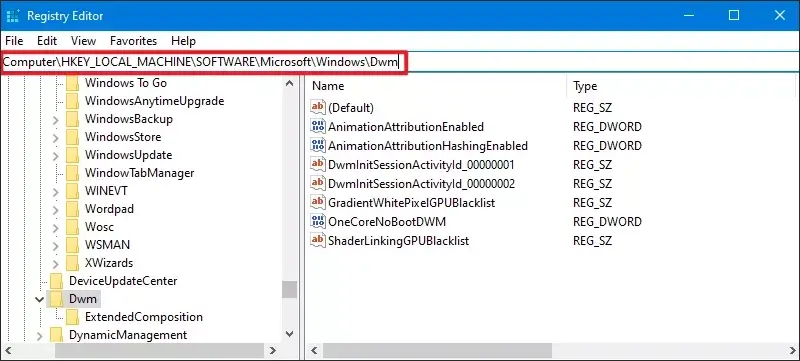The height and width of the screenshot is (361, 800).
Task: Click the Dwm folder icon
Action: click(56, 299)
